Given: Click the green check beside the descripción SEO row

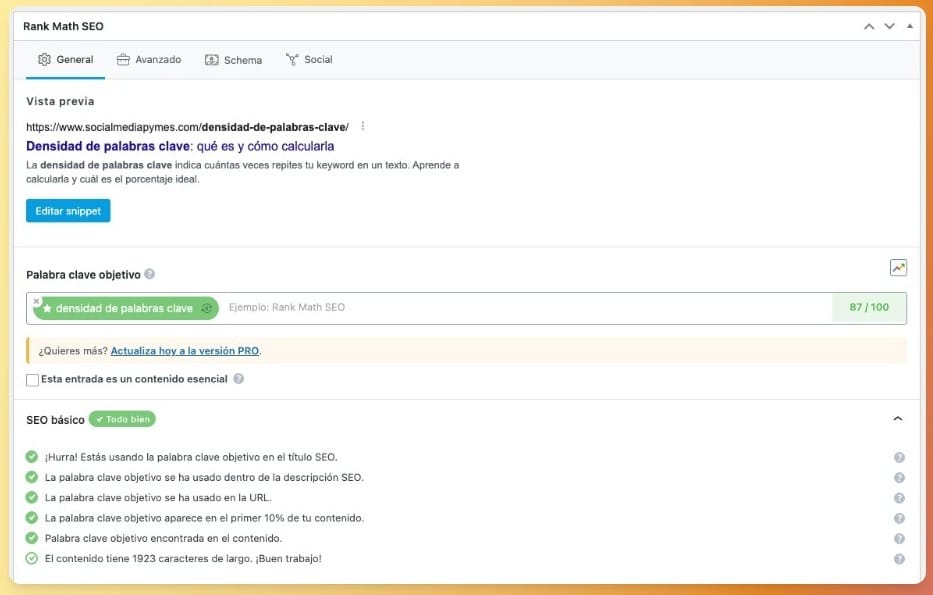Looking at the screenshot, I should point(32,477).
